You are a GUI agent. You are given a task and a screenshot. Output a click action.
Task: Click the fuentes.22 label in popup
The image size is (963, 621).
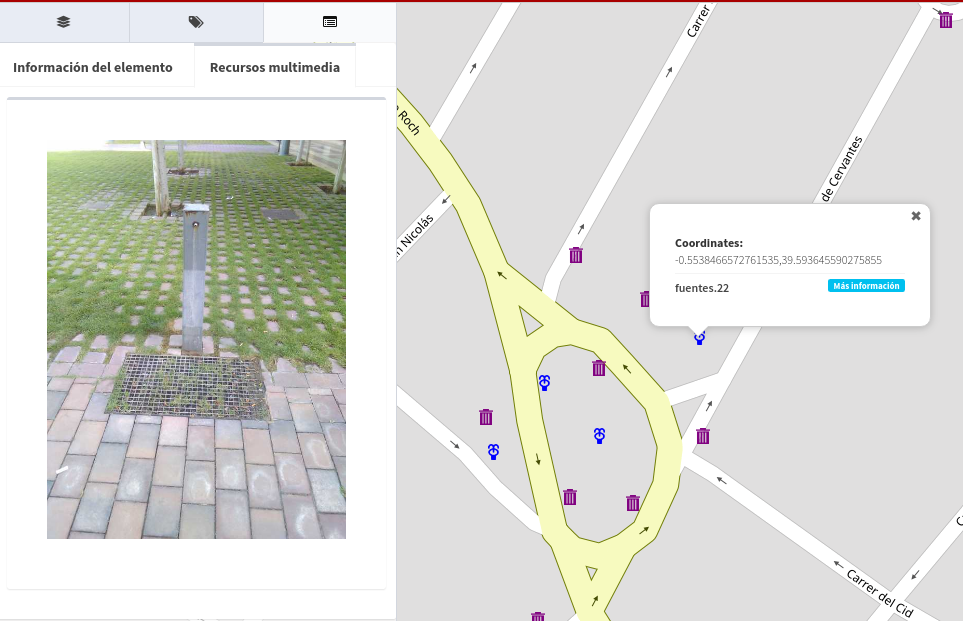(702, 288)
